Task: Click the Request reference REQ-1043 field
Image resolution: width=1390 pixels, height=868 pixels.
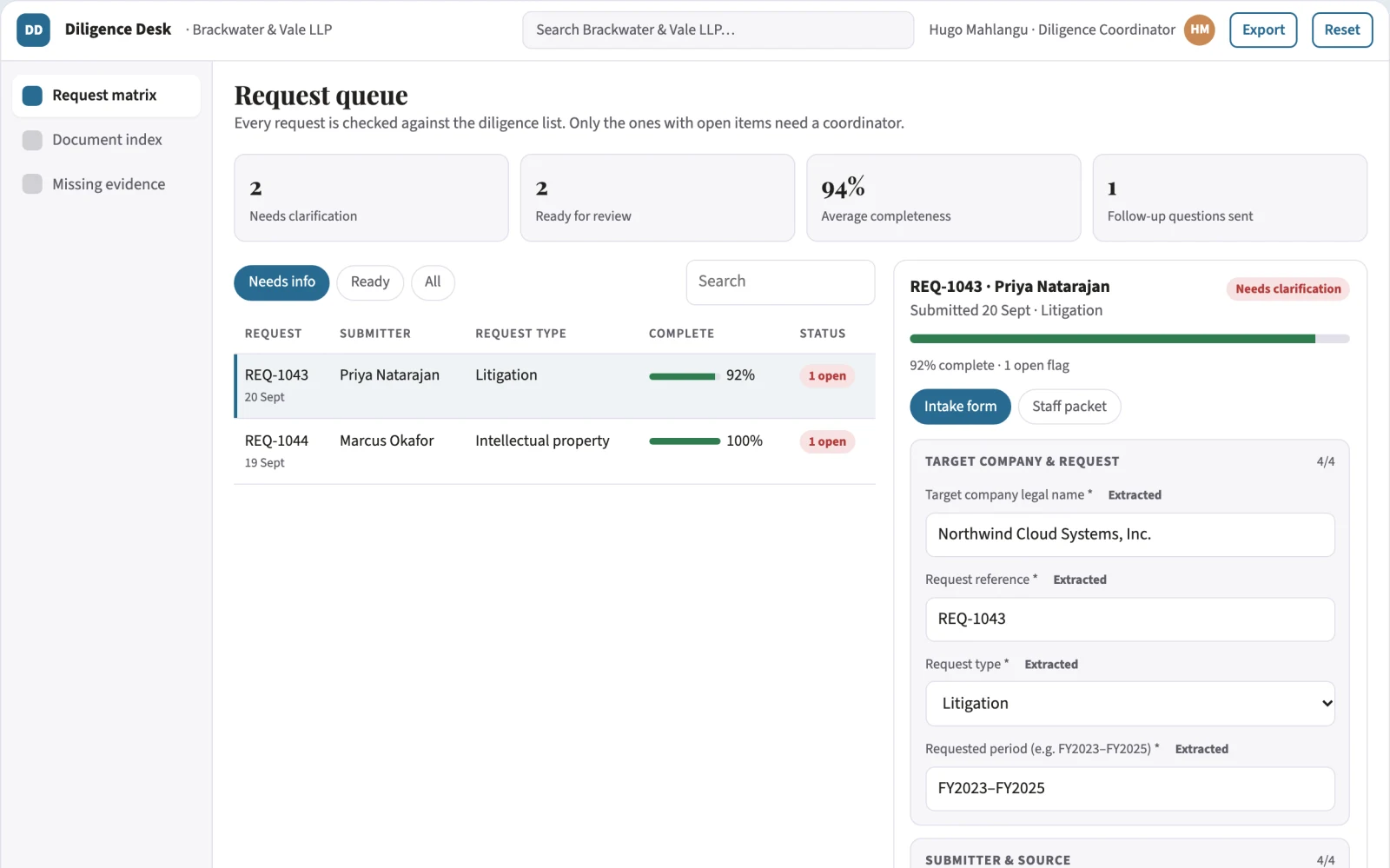Action: 1129,620
